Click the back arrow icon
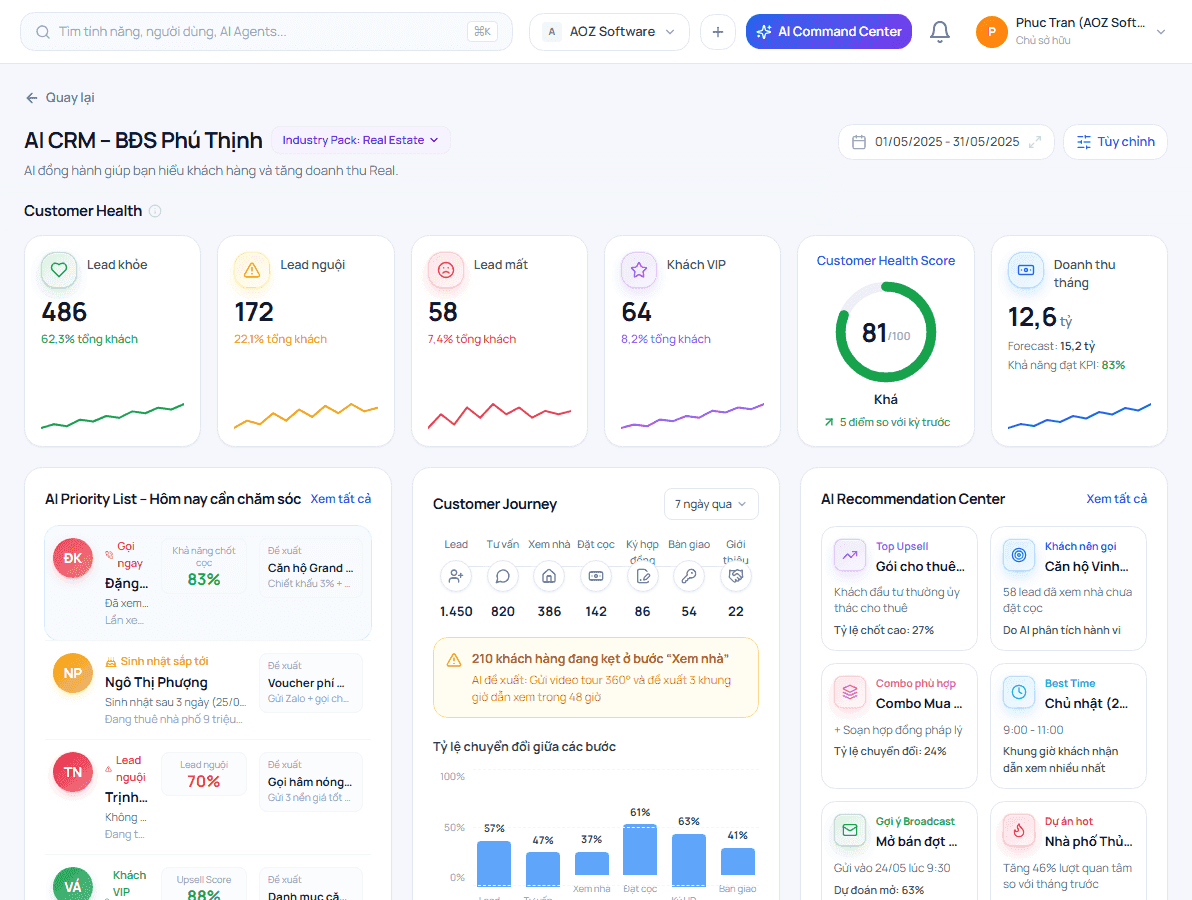Screen dimensions: 1192x900 click(32, 98)
